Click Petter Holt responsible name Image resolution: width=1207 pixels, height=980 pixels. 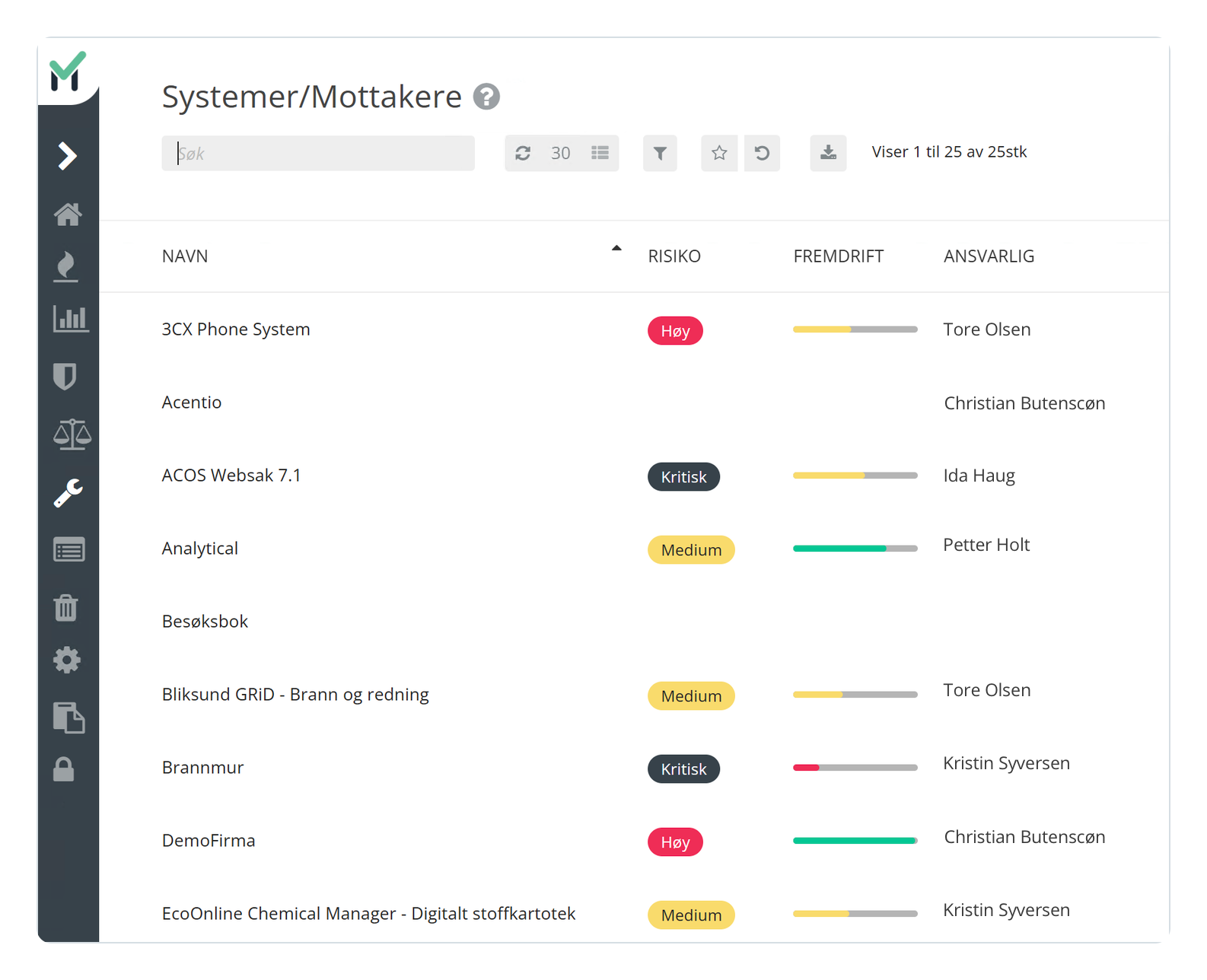[986, 545]
